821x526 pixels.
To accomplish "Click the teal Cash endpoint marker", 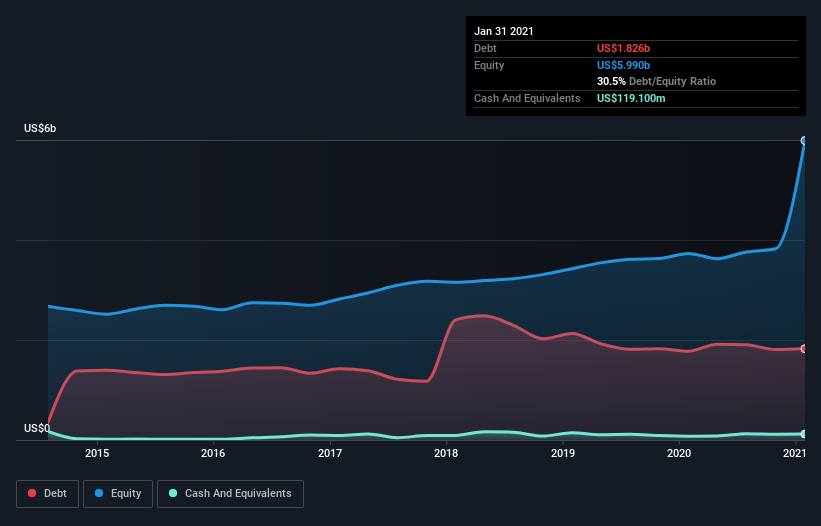I will tap(804, 434).
